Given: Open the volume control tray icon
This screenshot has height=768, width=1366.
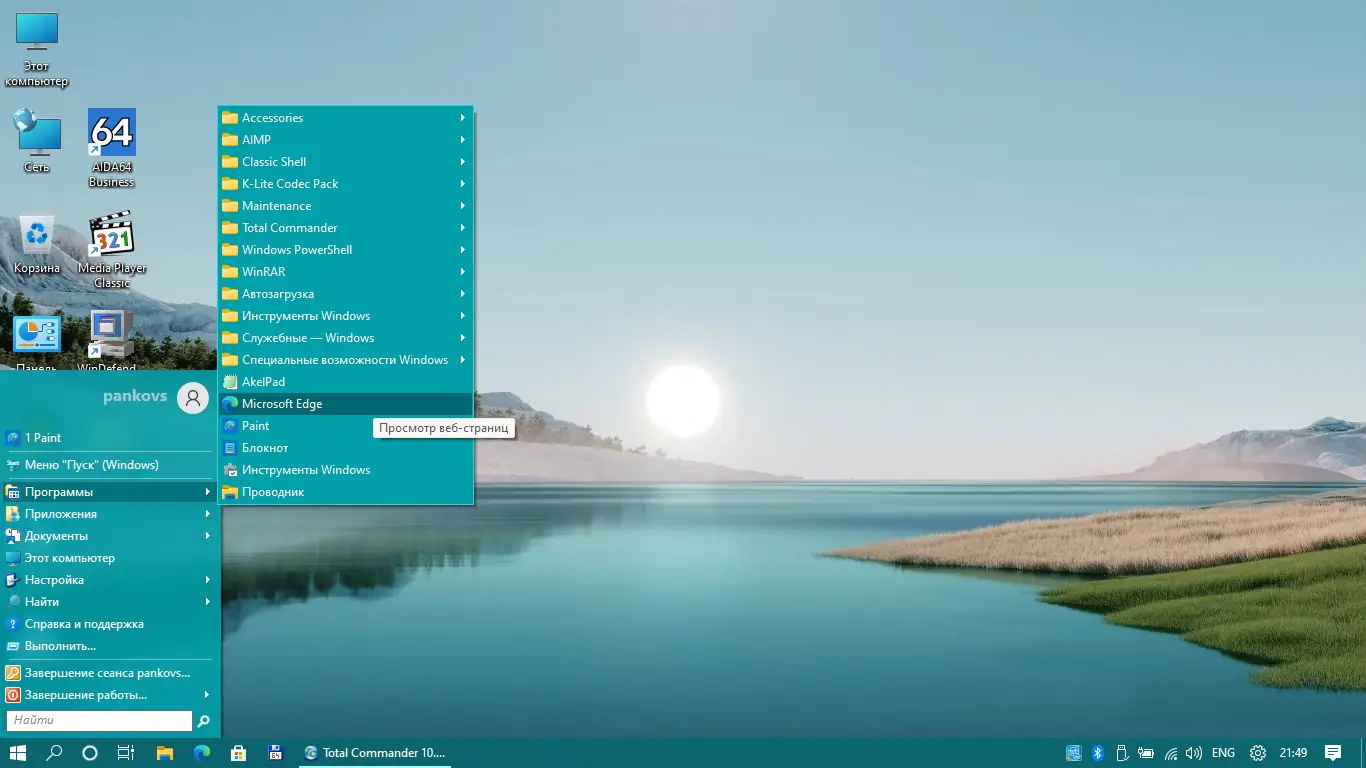Looking at the screenshot, I should [1194, 752].
